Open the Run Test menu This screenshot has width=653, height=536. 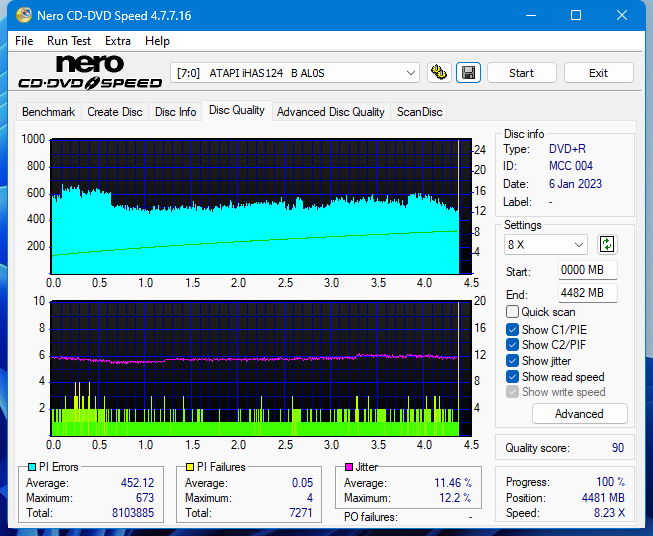point(69,41)
